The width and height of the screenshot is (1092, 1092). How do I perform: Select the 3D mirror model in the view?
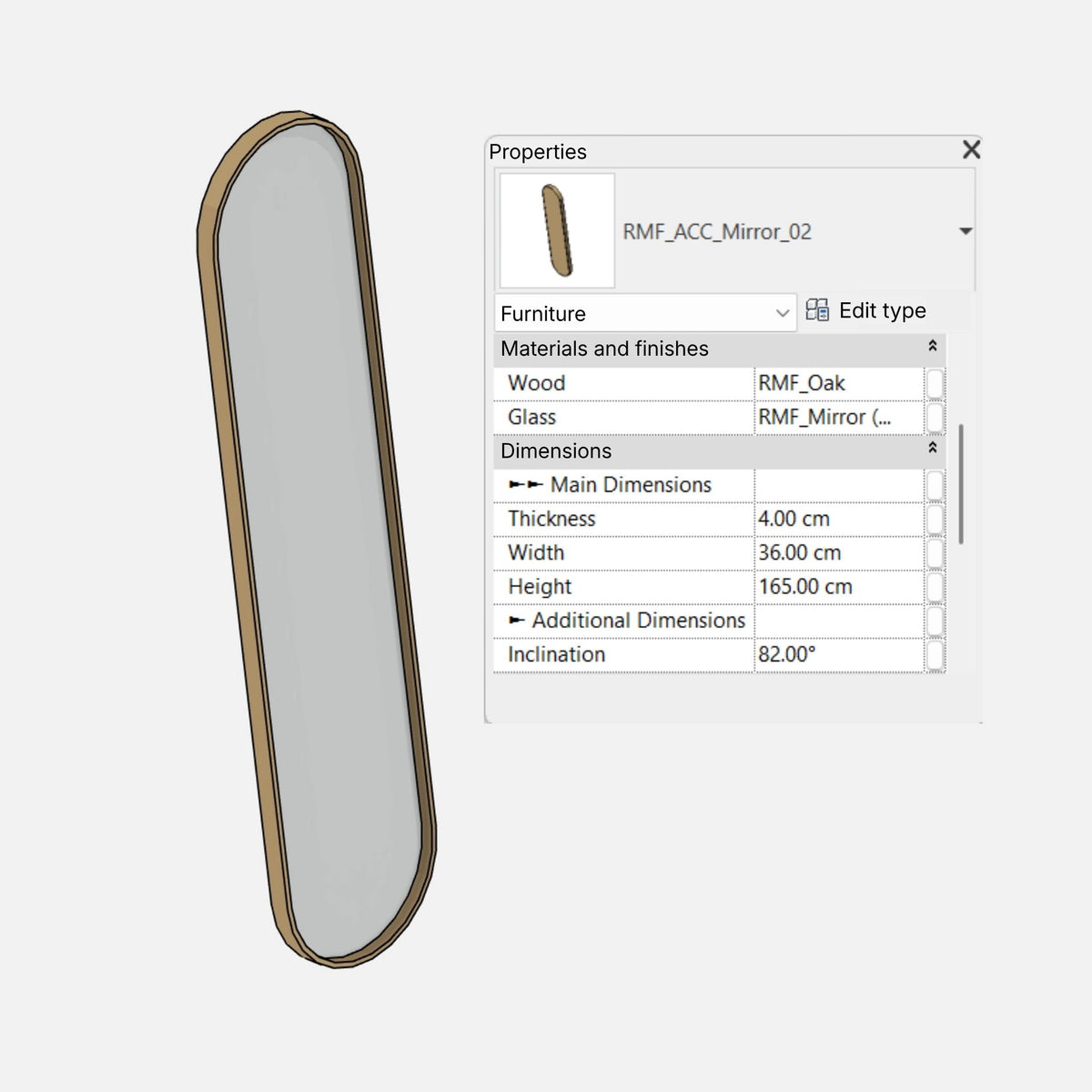[318, 539]
